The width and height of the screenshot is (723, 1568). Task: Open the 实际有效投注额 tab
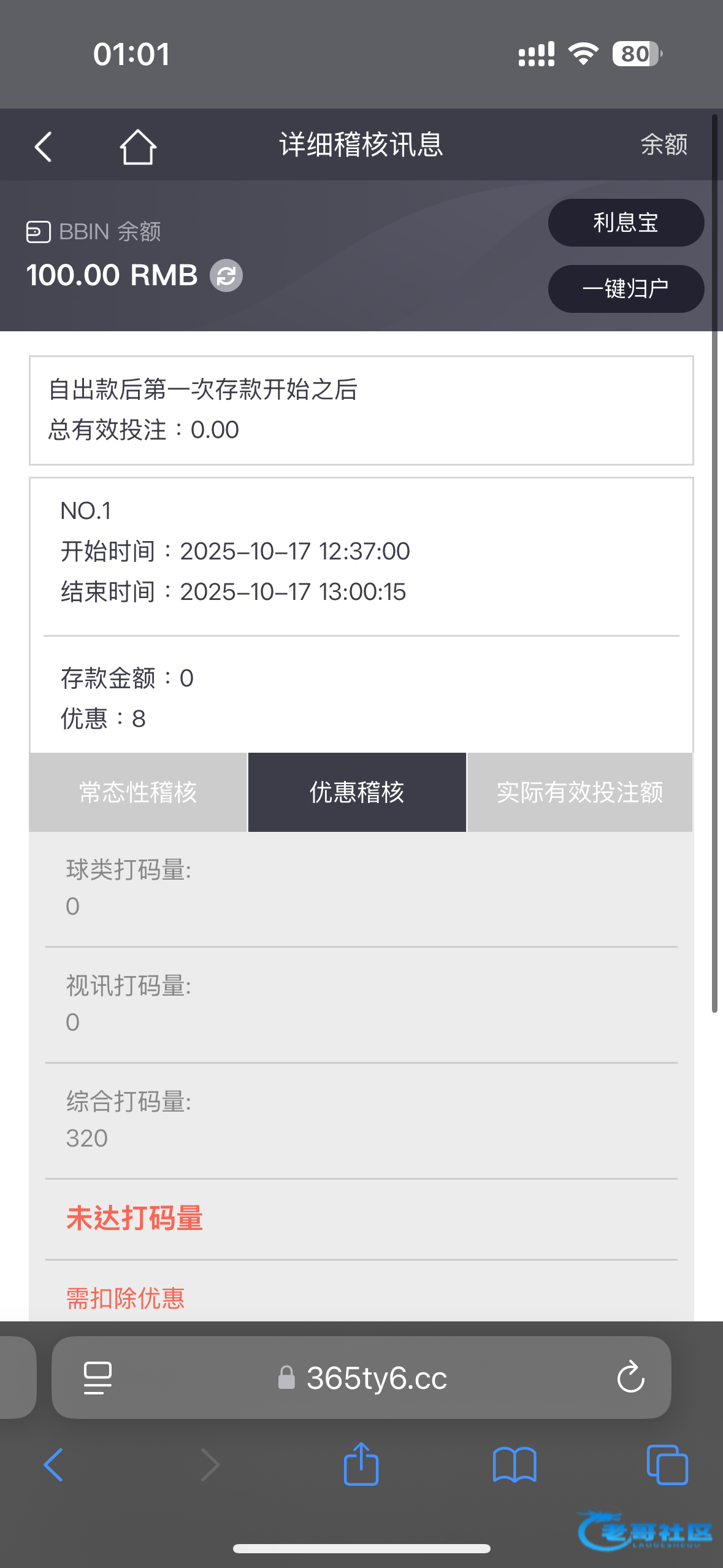pos(580,792)
